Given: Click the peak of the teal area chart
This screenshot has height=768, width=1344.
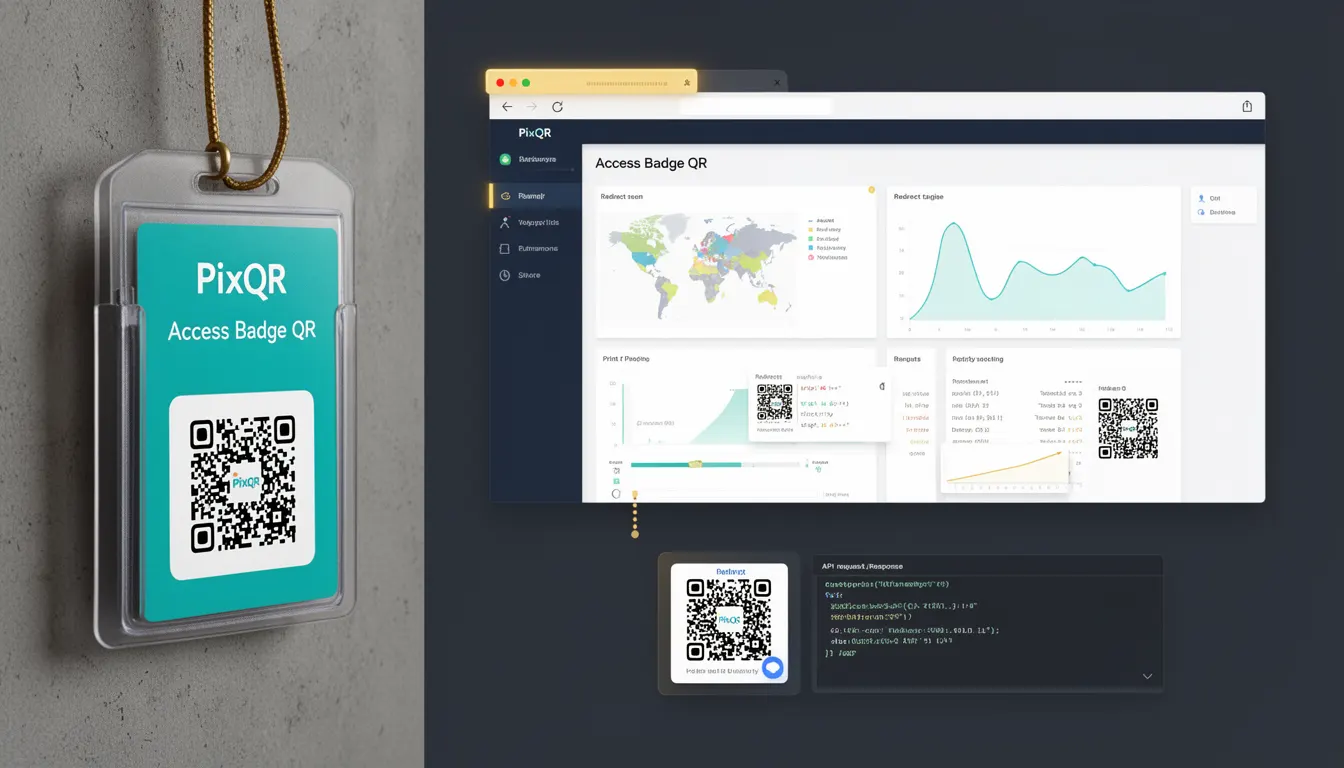Looking at the screenshot, I should pos(953,224).
